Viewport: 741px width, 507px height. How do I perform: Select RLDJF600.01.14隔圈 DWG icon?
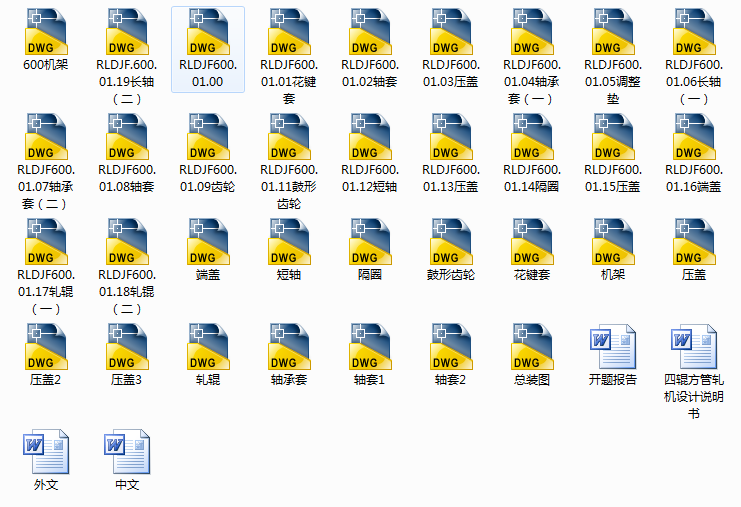532,137
